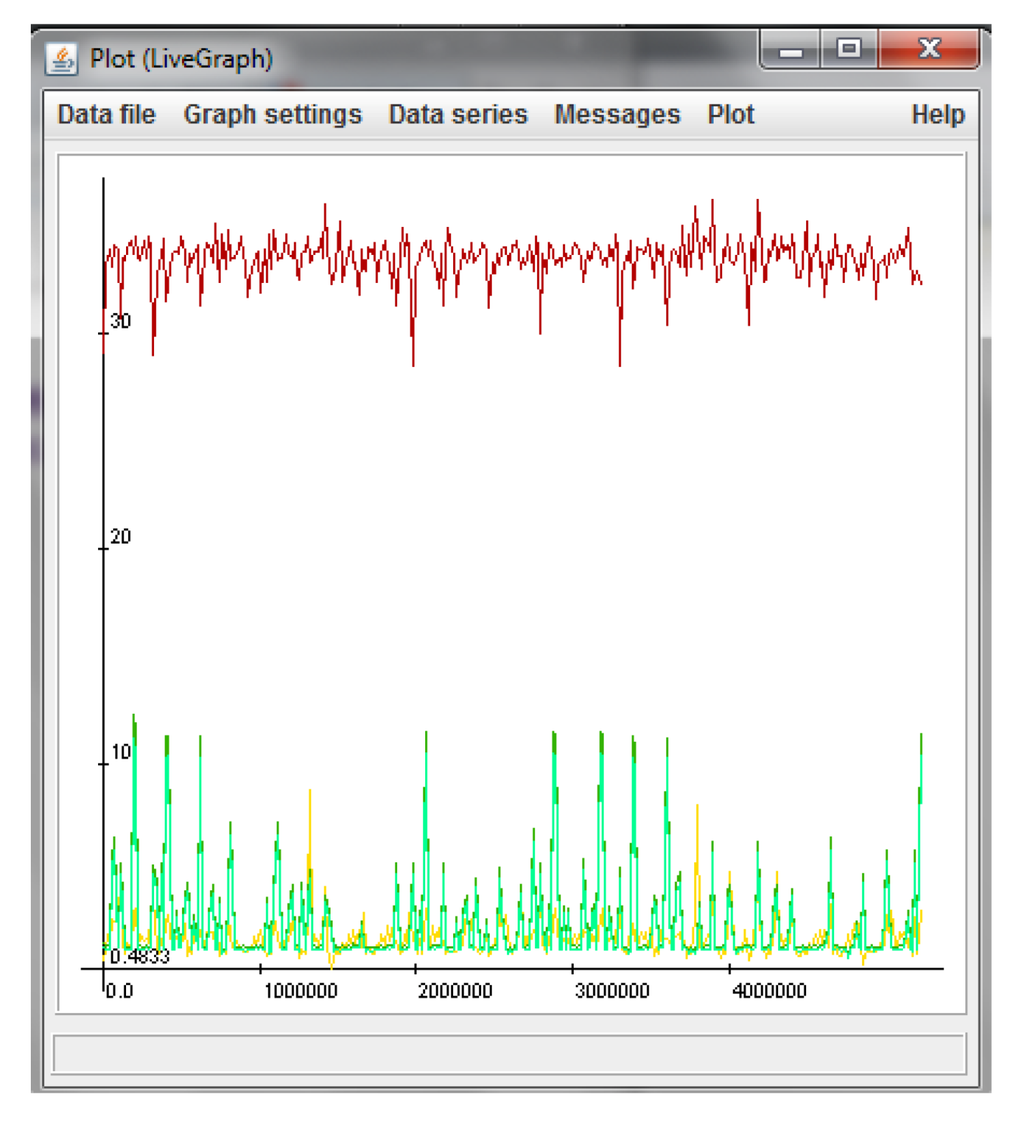Open the Graph settings menu
The height and width of the screenshot is (1125, 1024).
[x=272, y=115]
